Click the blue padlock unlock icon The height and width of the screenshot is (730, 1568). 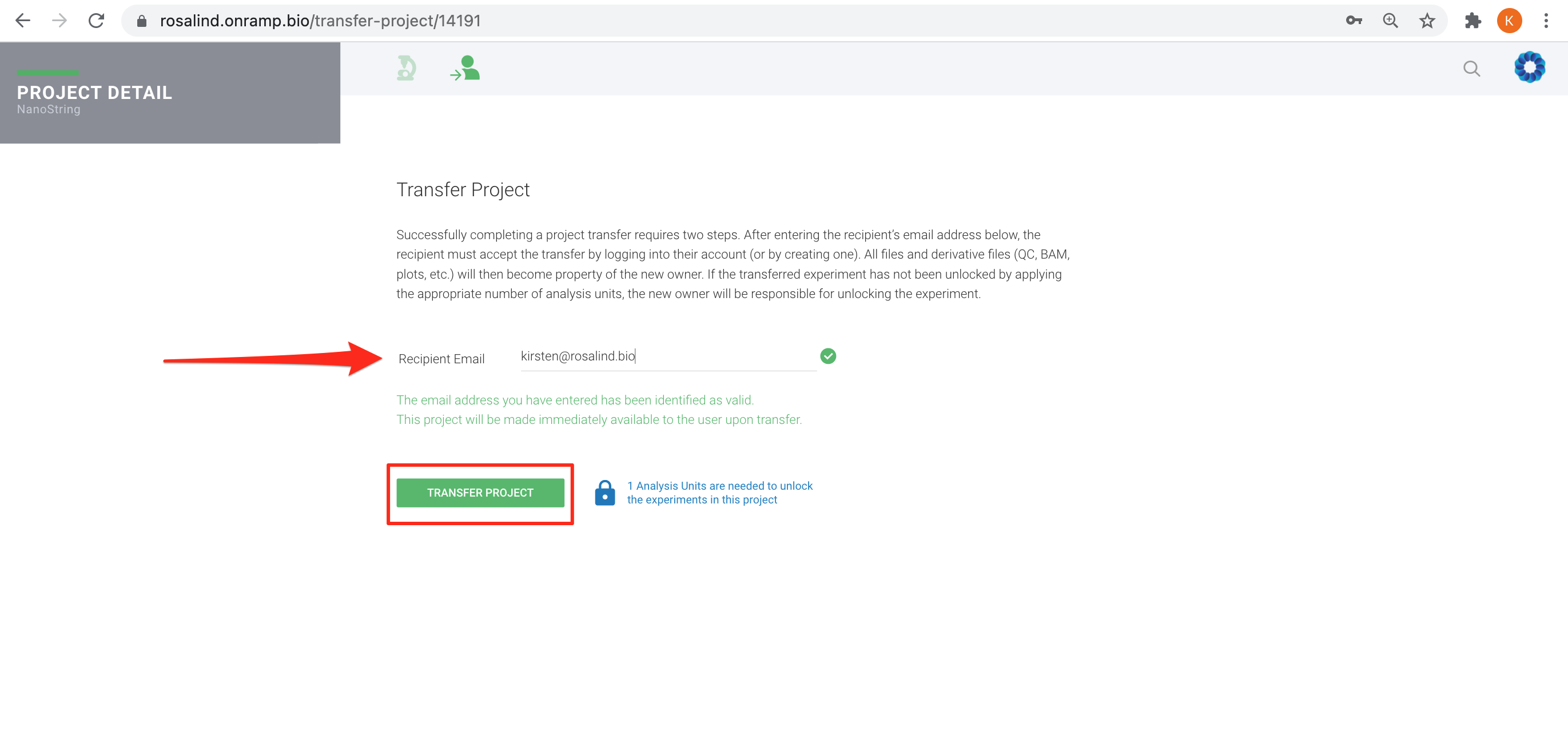604,493
